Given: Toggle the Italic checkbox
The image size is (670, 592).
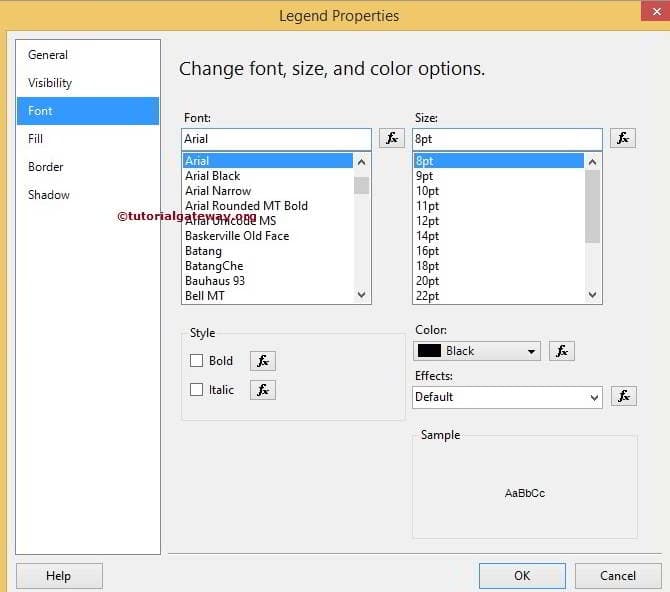Looking at the screenshot, I should pyautogui.click(x=197, y=390).
